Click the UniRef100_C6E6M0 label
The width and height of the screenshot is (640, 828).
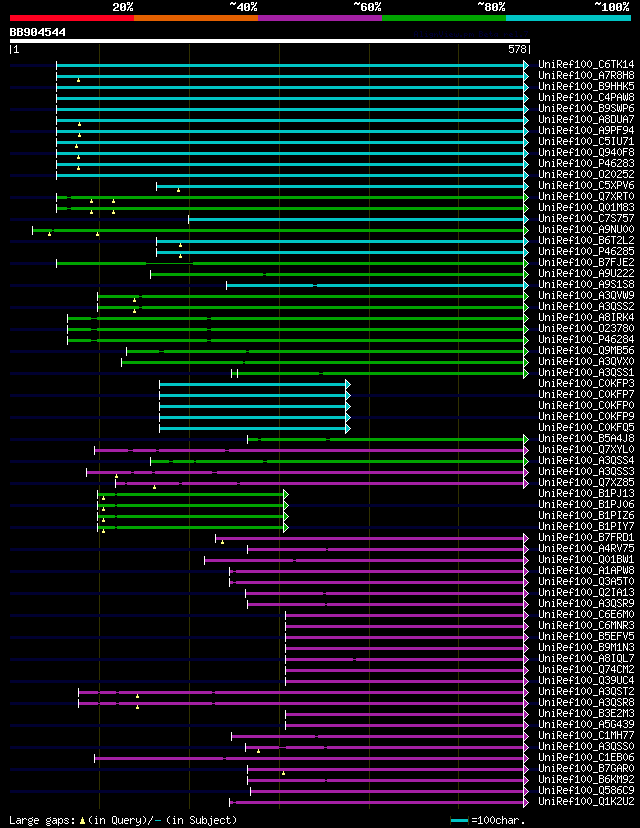click(x=586, y=615)
